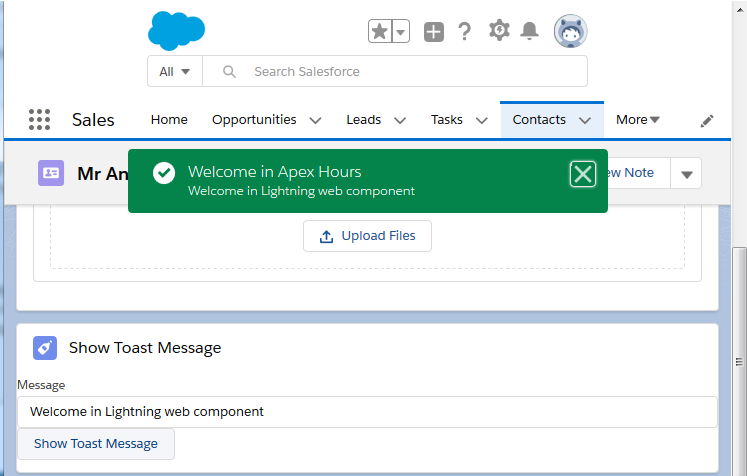Expand the Leads tab chevron
This screenshot has width=747, height=476.
[x=400, y=121]
